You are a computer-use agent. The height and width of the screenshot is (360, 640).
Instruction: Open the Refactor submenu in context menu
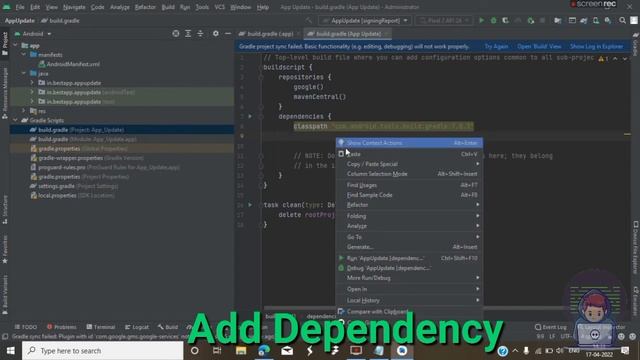coord(409,205)
